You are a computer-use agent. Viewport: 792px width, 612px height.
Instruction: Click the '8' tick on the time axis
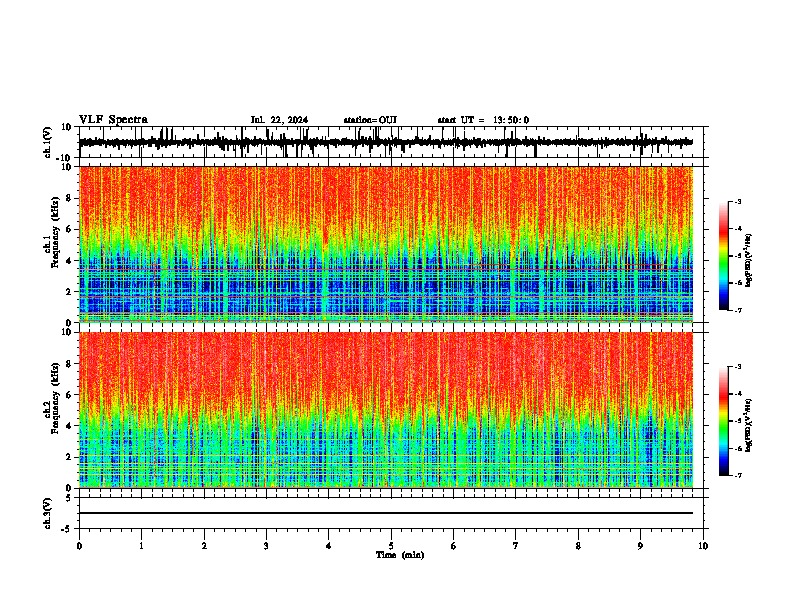click(578, 546)
